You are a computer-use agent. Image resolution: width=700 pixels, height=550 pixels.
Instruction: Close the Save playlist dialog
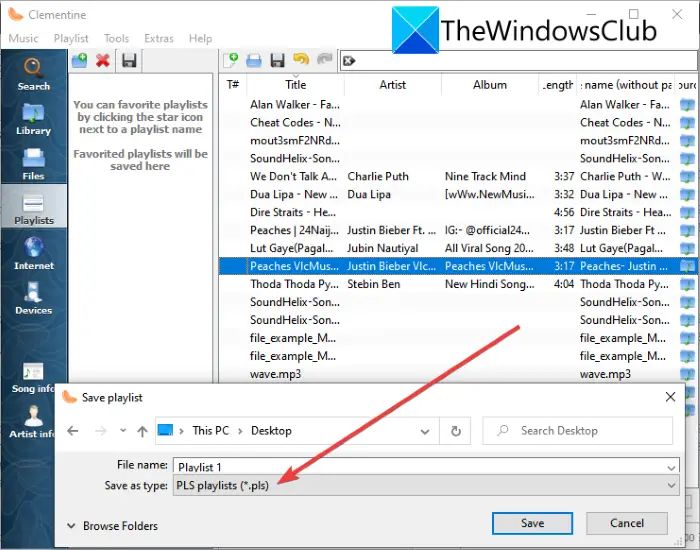(670, 397)
